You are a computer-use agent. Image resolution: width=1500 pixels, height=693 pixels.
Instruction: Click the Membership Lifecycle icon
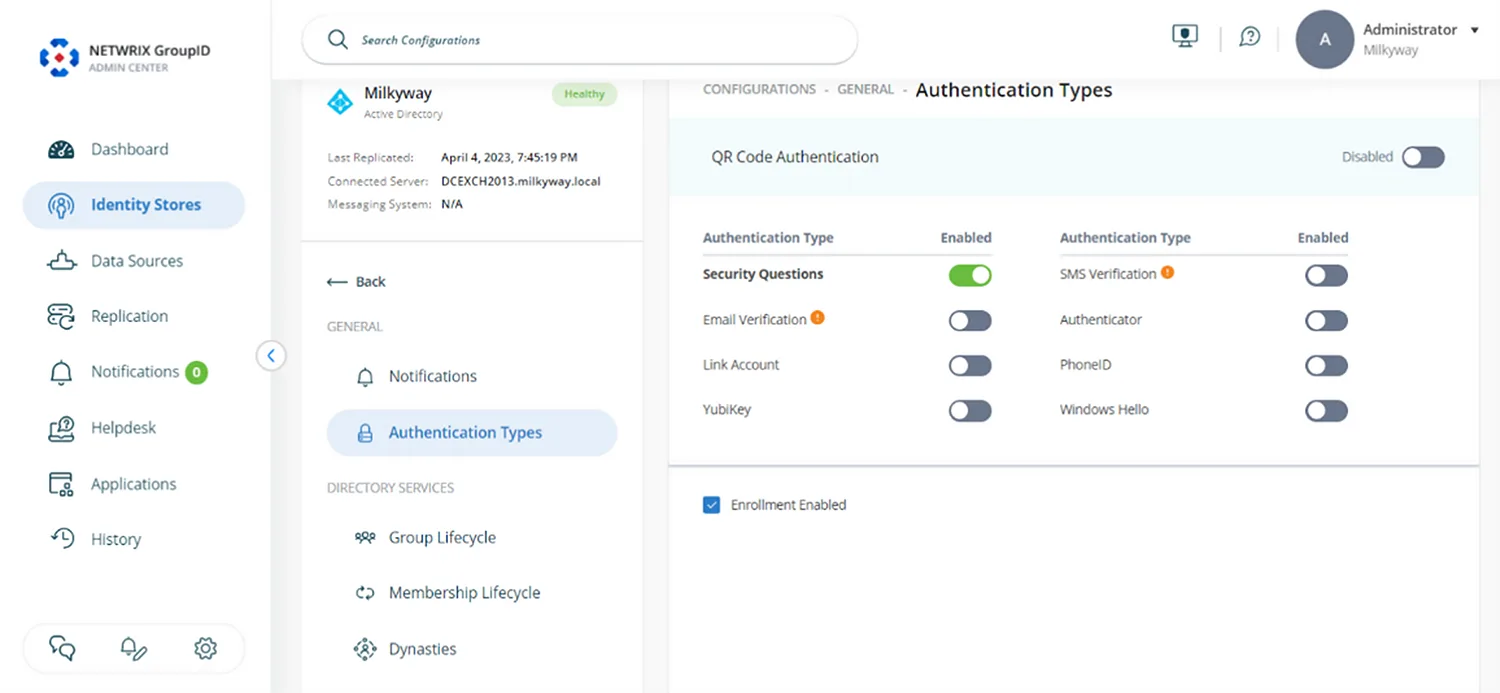coord(365,594)
